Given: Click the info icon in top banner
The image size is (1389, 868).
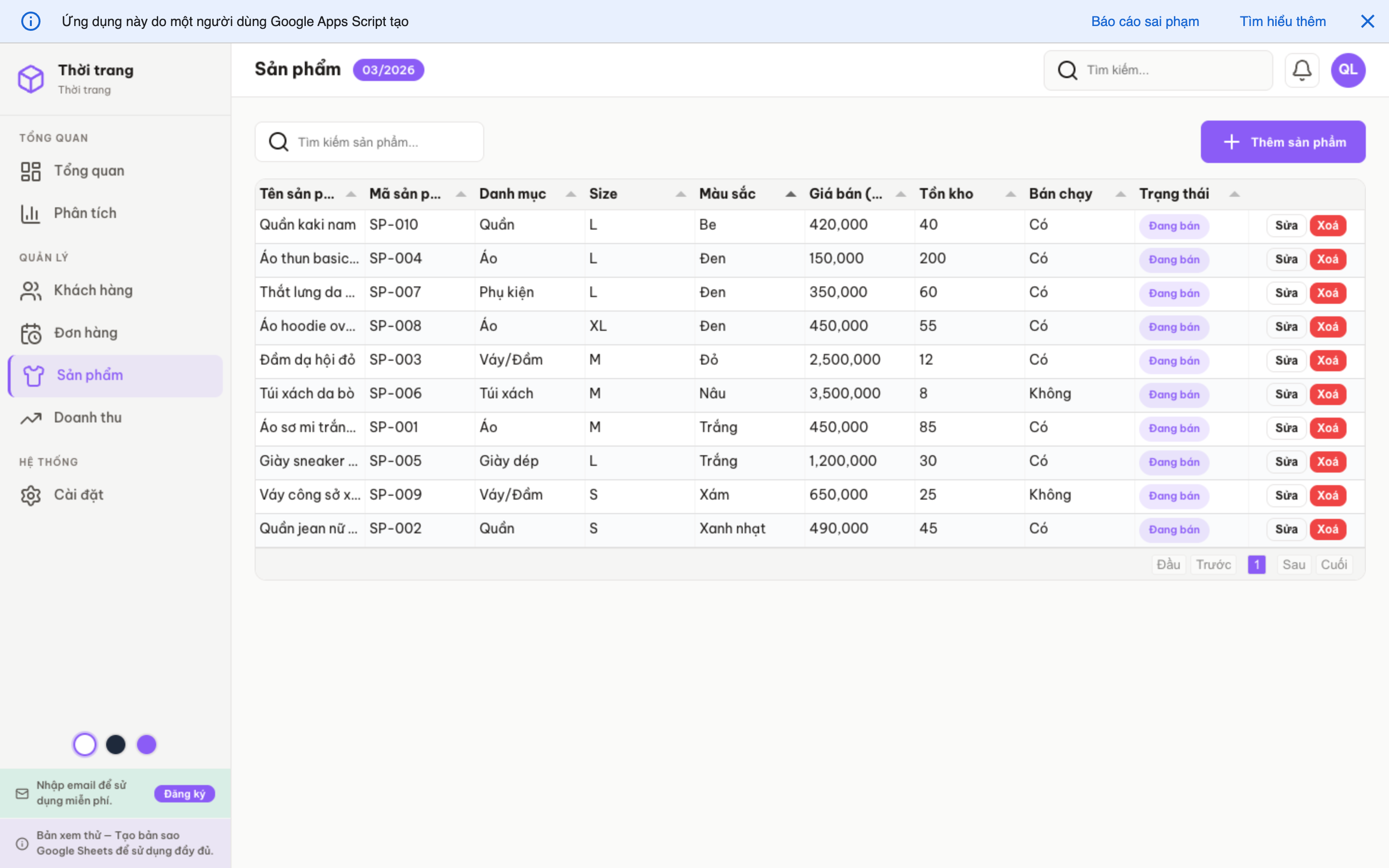Looking at the screenshot, I should pos(30,21).
